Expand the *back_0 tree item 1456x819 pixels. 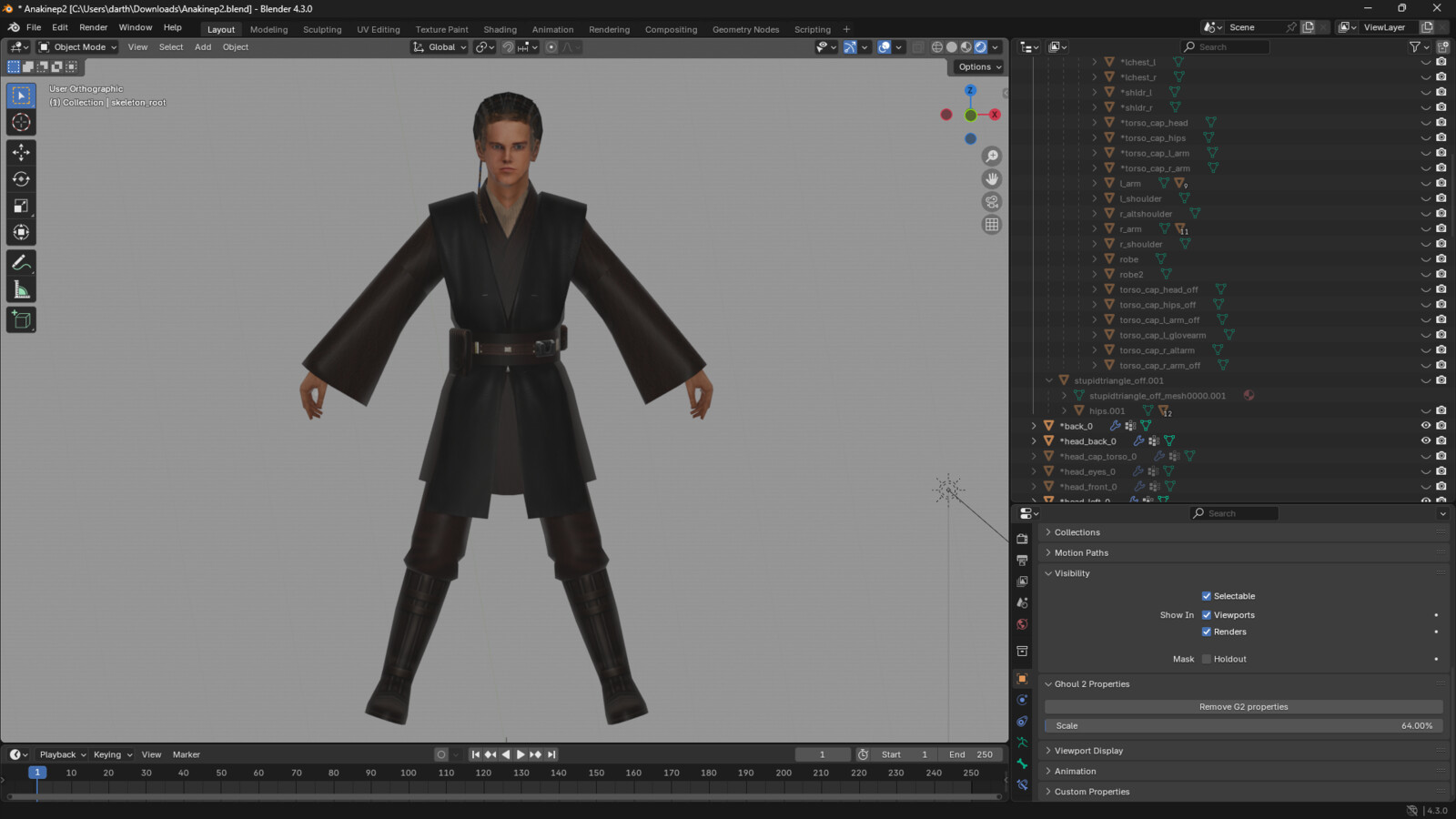[x=1034, y=426]
